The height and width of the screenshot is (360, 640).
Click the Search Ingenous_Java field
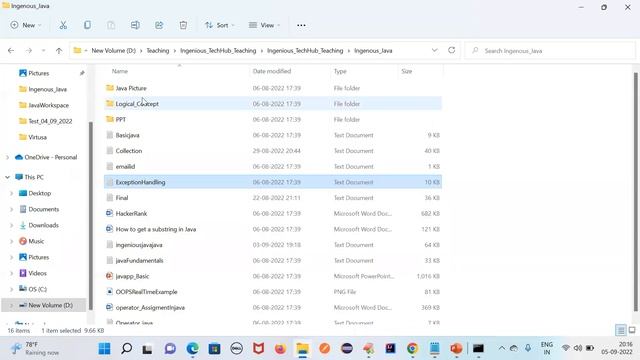pos(550,51)
